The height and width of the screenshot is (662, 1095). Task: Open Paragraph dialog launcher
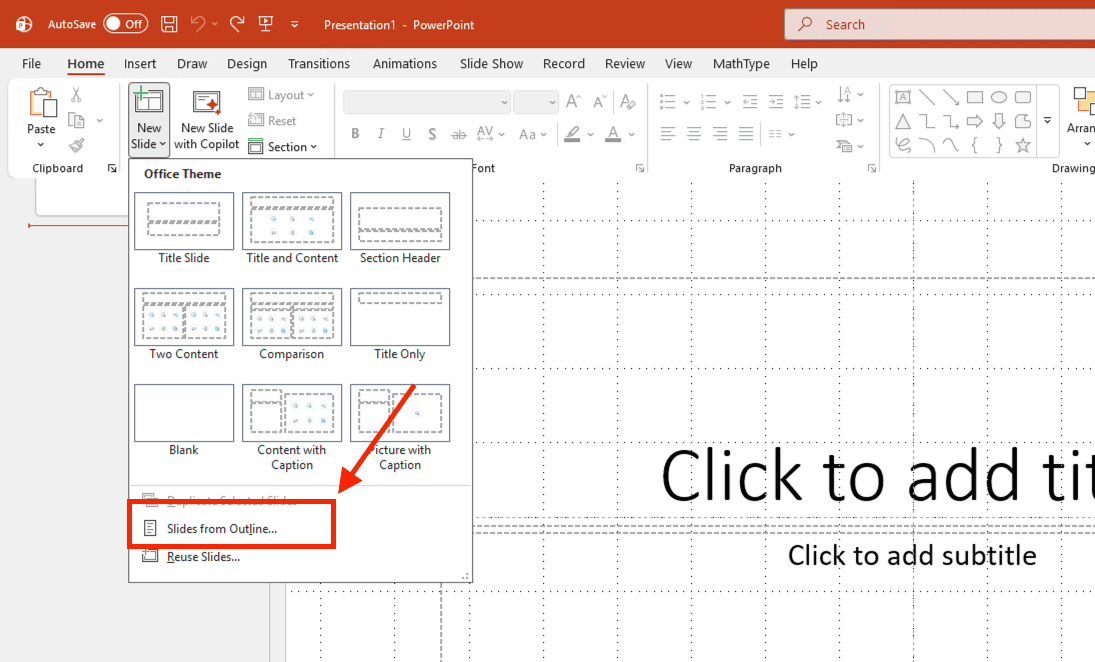click(872, 168)
